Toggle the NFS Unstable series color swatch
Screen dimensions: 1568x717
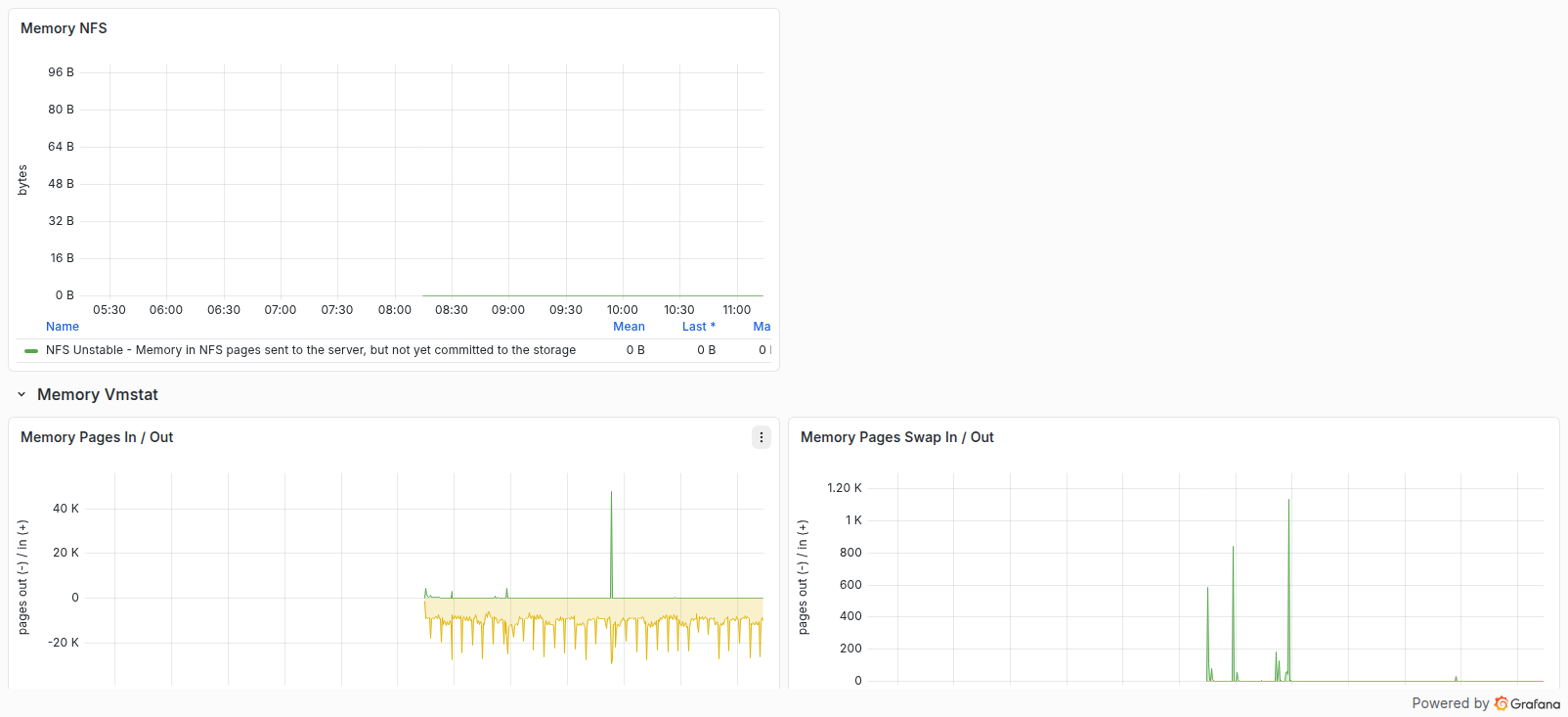[x=31, y=350]
